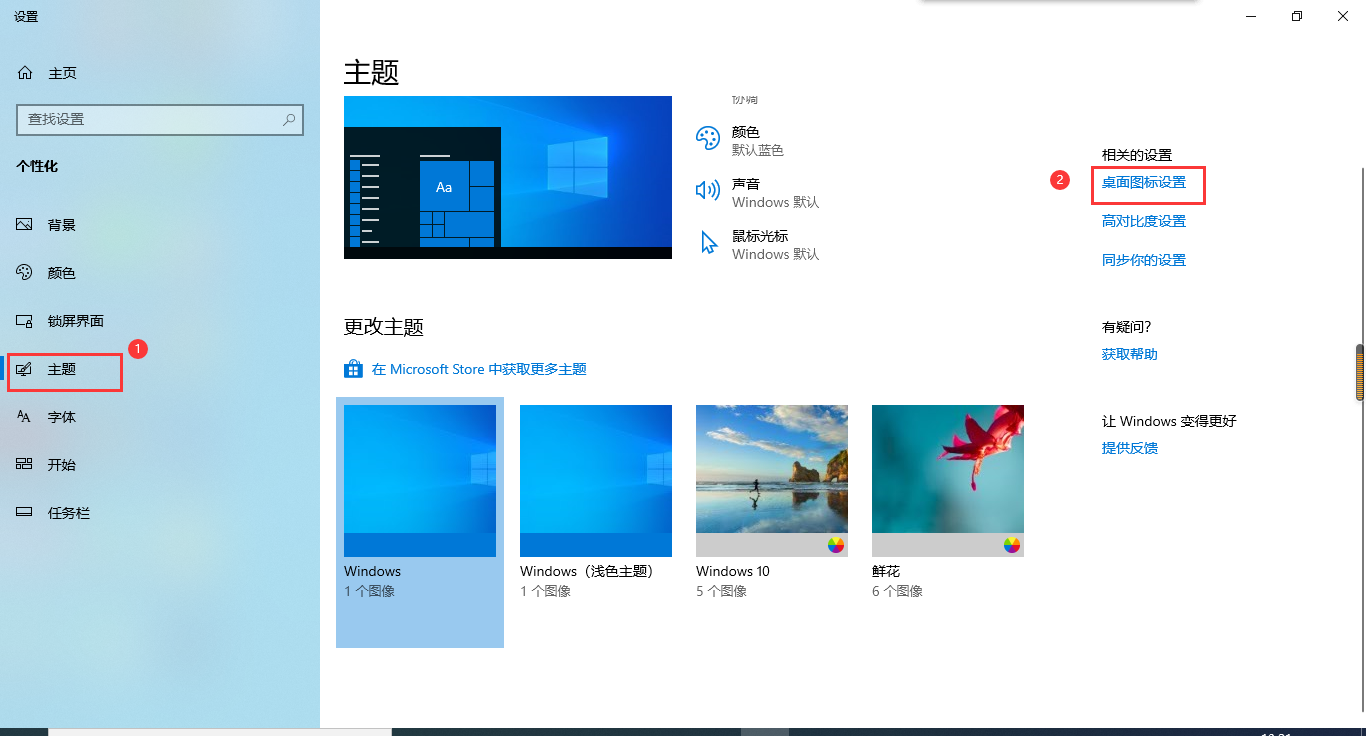Open 在 Microsoft Store 中获取更多主题 link

click(x=479, y=369)
